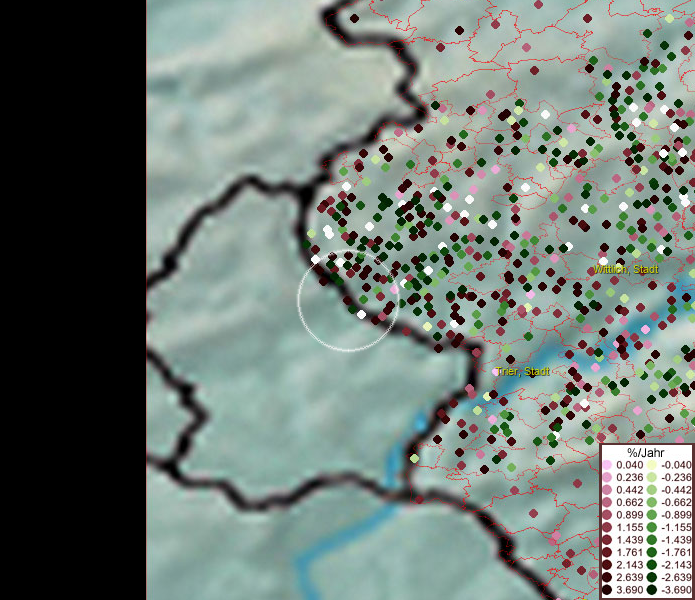Select the dark green -1.761 legend swatch

click(652, 553)
